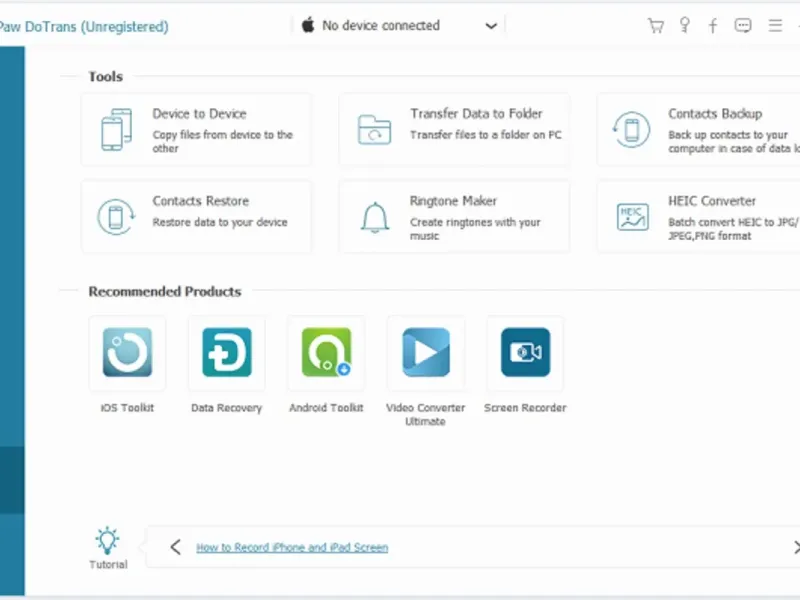Viewport: 800px width, 600px height.
Task: Click 'Transfer files to a folder on PC' description
Action: click(x=486, y=135)
